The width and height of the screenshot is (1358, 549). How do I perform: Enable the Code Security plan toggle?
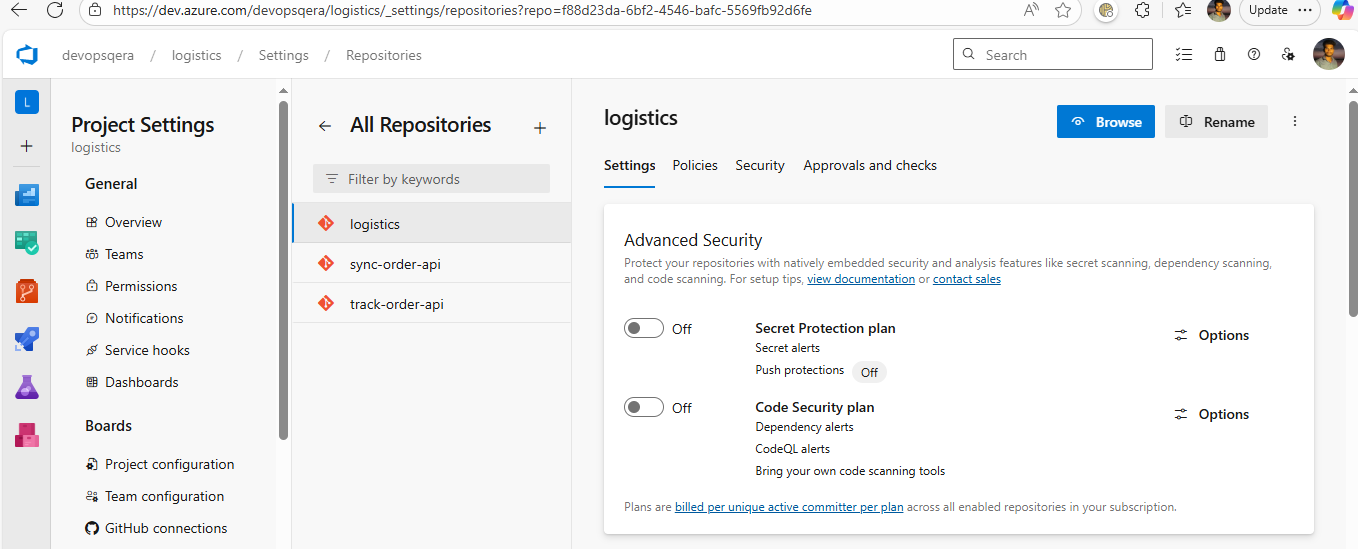[x=644, y=407]
